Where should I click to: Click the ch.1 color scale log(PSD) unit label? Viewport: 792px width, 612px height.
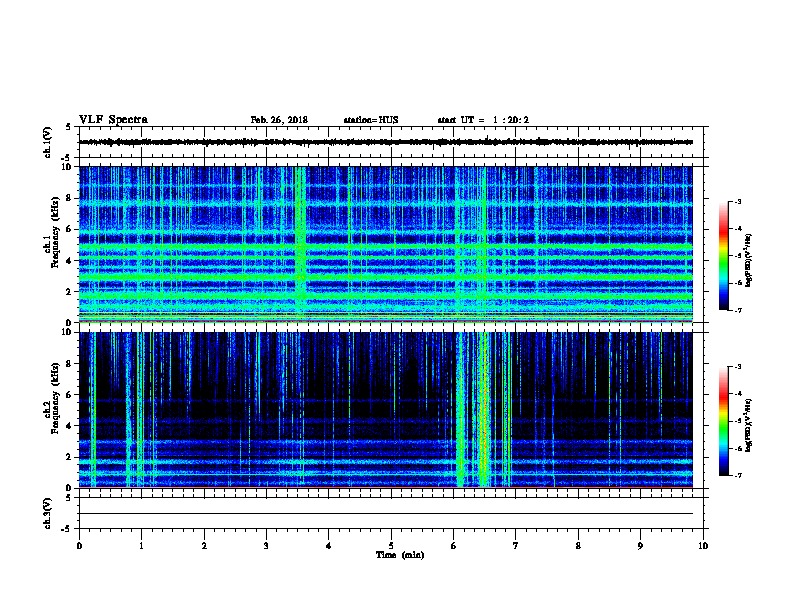749,261
